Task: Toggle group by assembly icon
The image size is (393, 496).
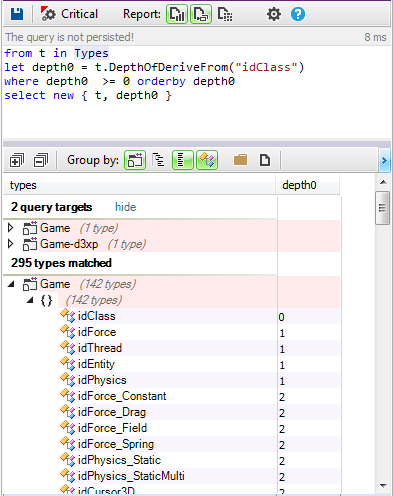Action: 135,160
